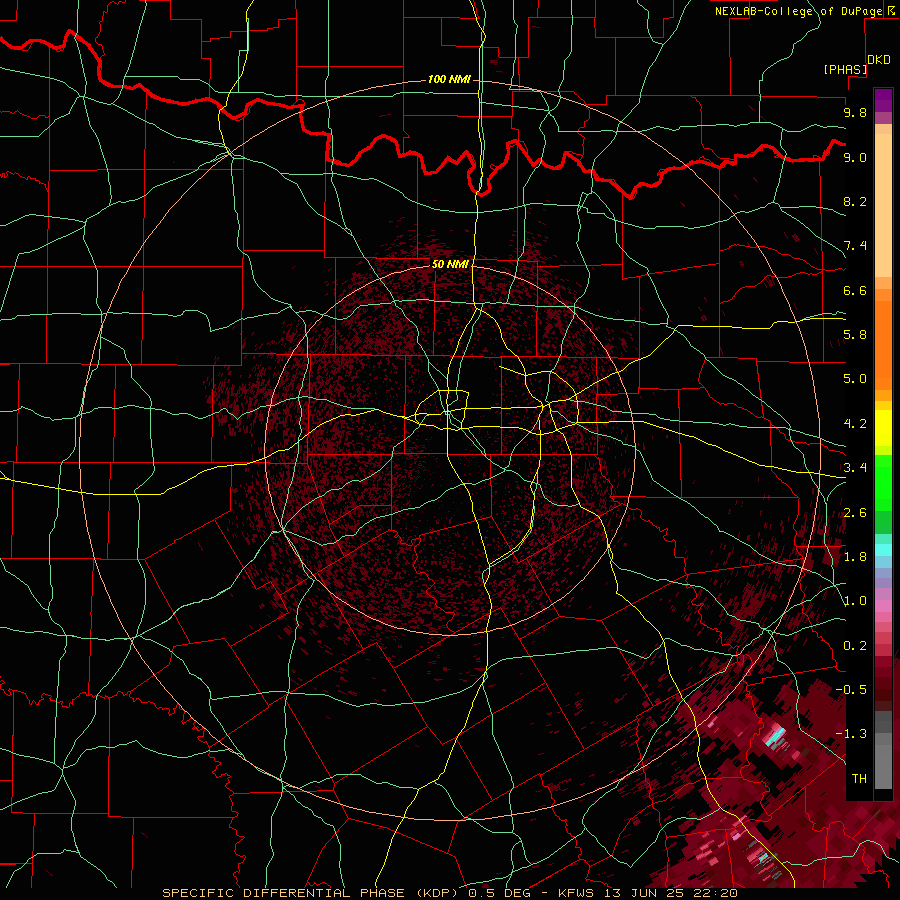
Task: Select the 100 NMI range ring label
Action: tap(449, 79)
